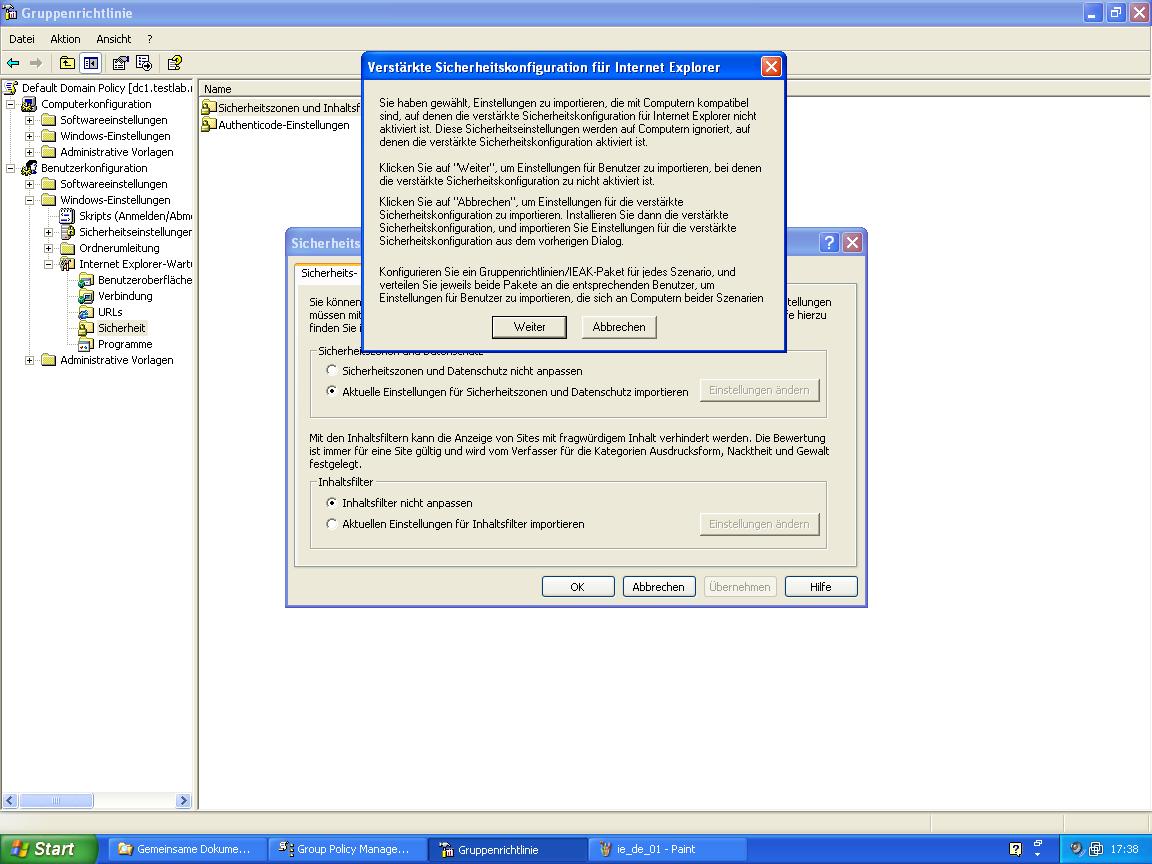Click Abbrechen in the Internet Explorer security prompt

[619, 327]
